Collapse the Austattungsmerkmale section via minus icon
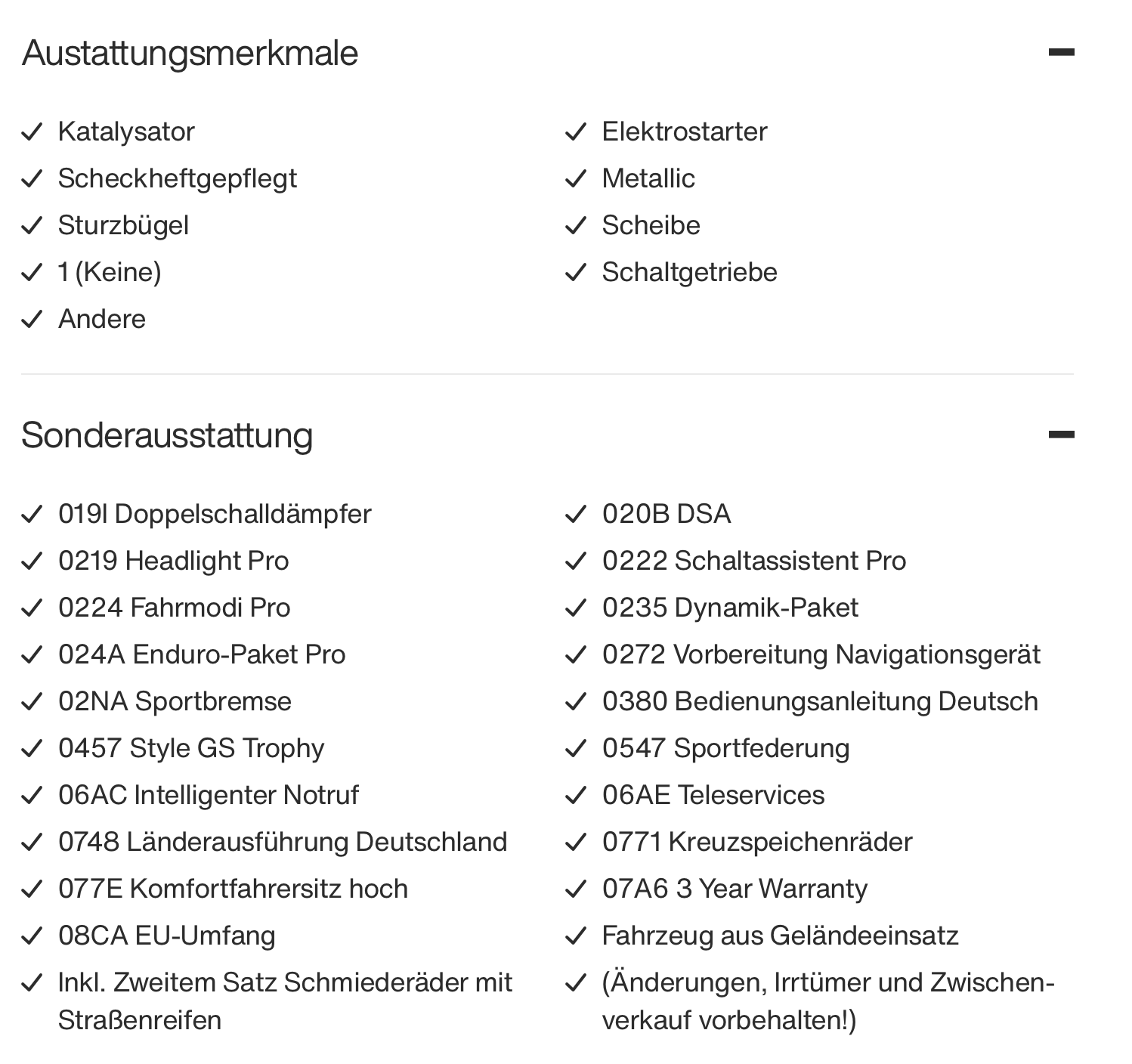Viewport: 1132px width, 1064px height. pos(1061,52)
